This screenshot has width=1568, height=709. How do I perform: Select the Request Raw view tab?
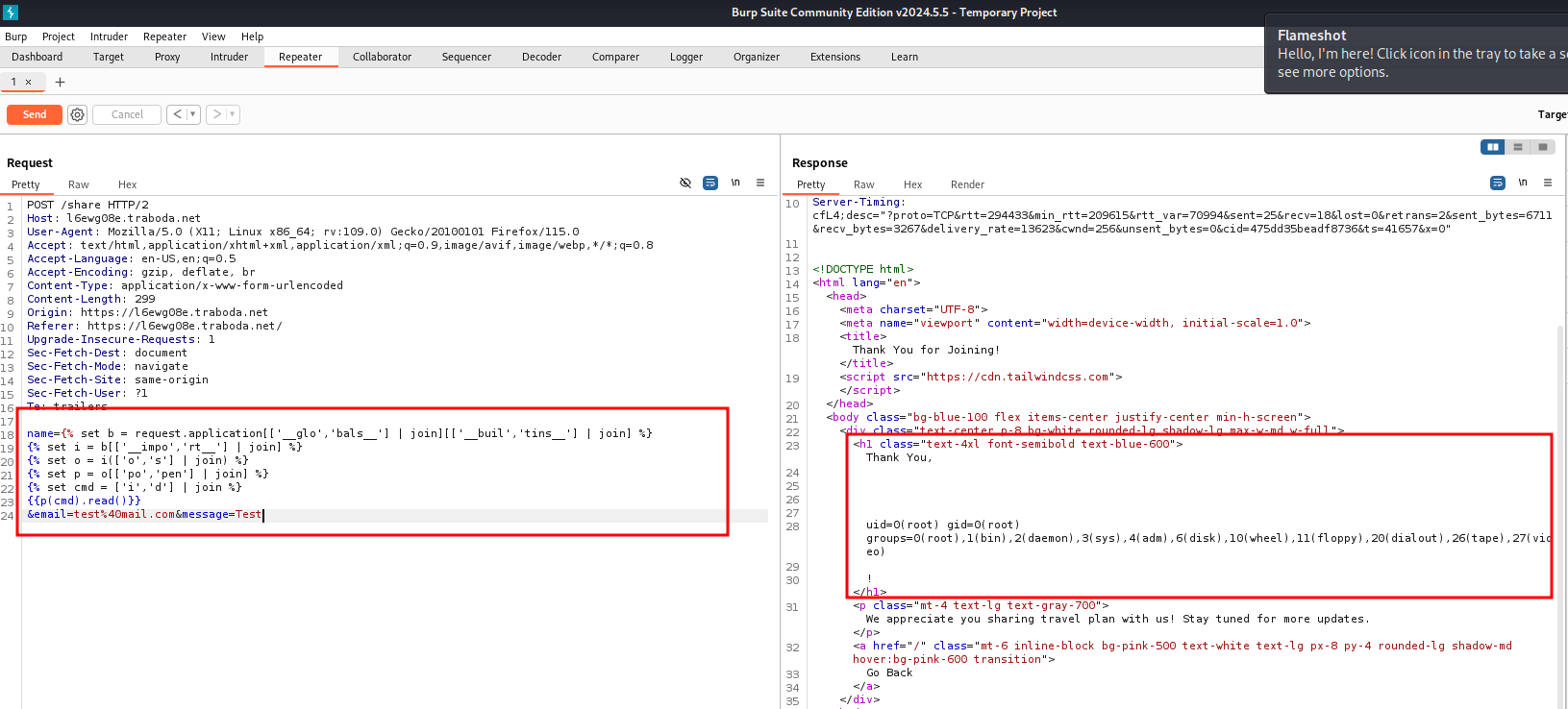pos(79,184)
